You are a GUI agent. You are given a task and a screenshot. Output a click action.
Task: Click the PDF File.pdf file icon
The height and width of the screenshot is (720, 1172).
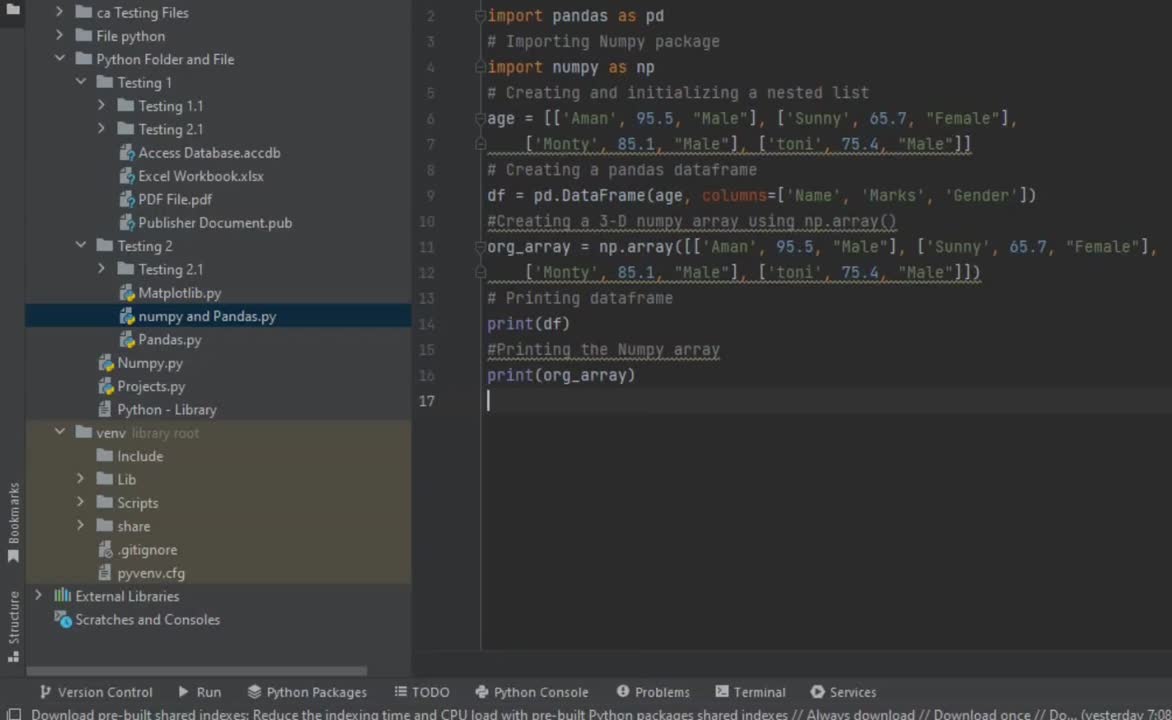coord(126,199)
